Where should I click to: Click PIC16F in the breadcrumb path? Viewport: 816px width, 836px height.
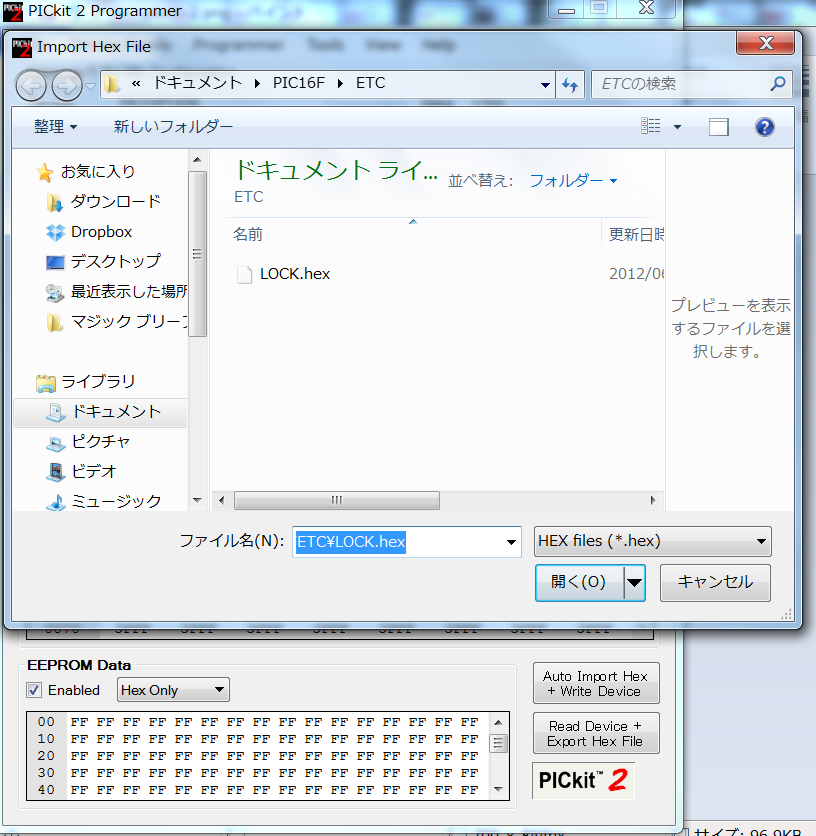(x=299, y=83)
